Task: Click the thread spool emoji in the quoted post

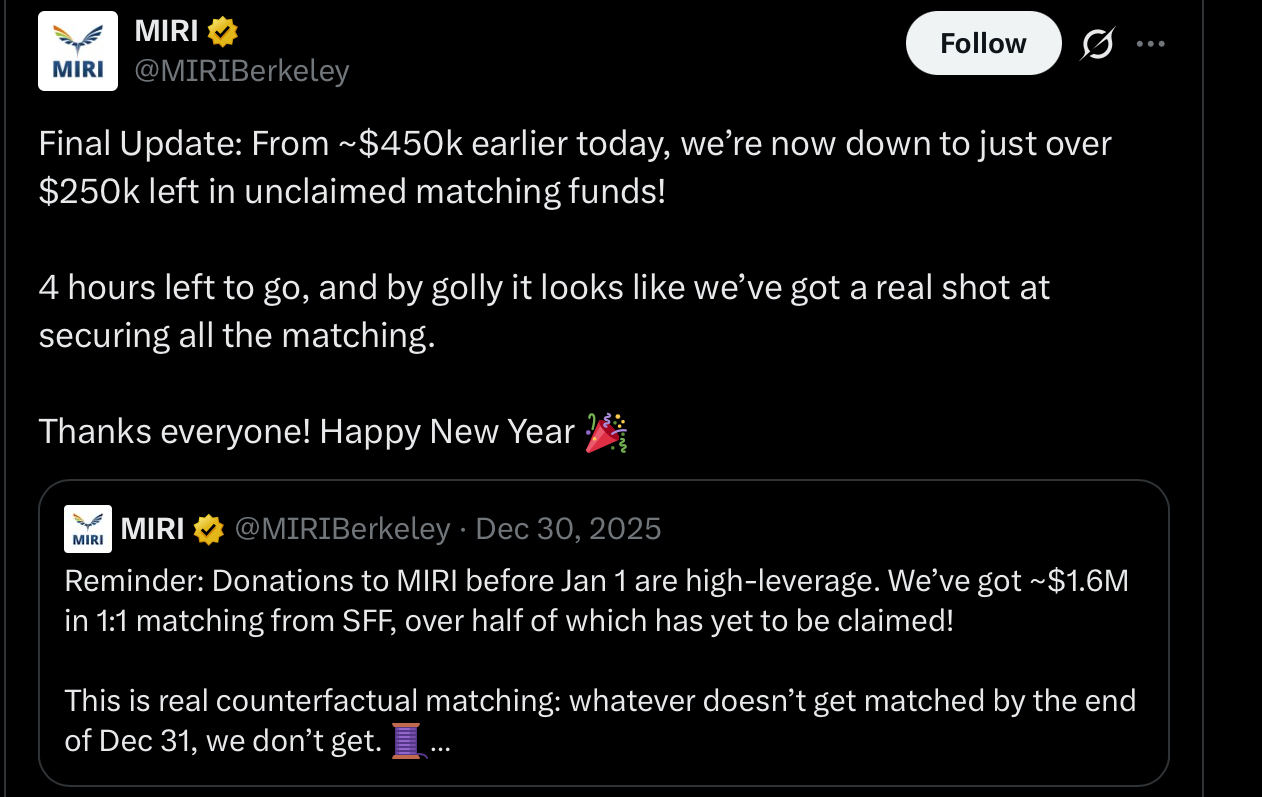Action: [x=406, y=743]
